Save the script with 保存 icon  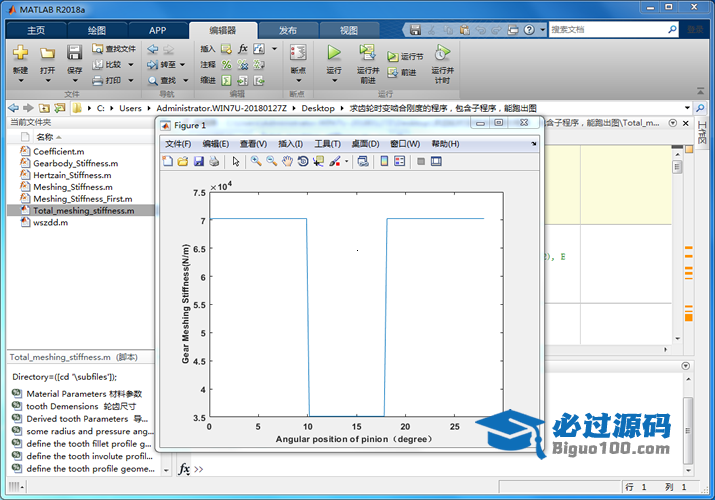pos(74,53)
